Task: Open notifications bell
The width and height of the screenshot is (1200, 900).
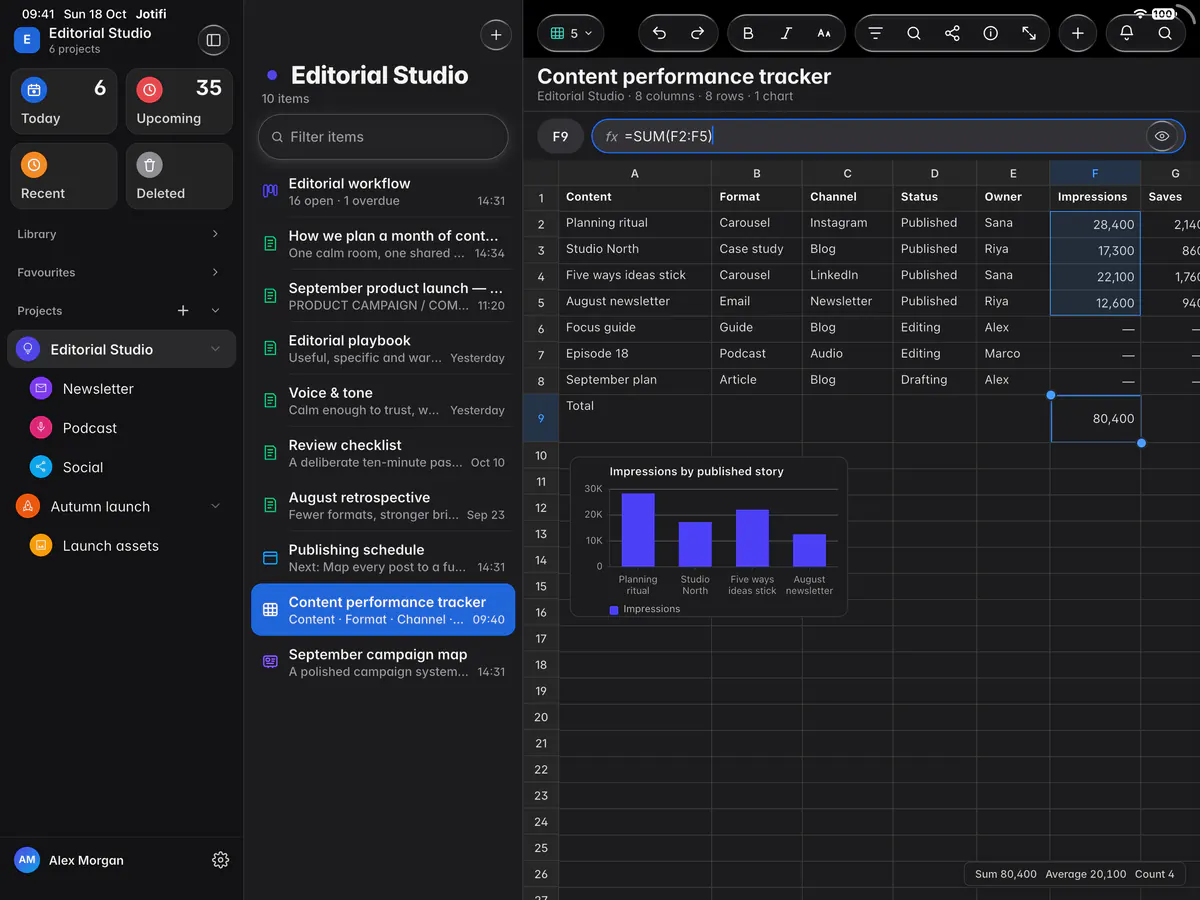Action: (1126, 33)
